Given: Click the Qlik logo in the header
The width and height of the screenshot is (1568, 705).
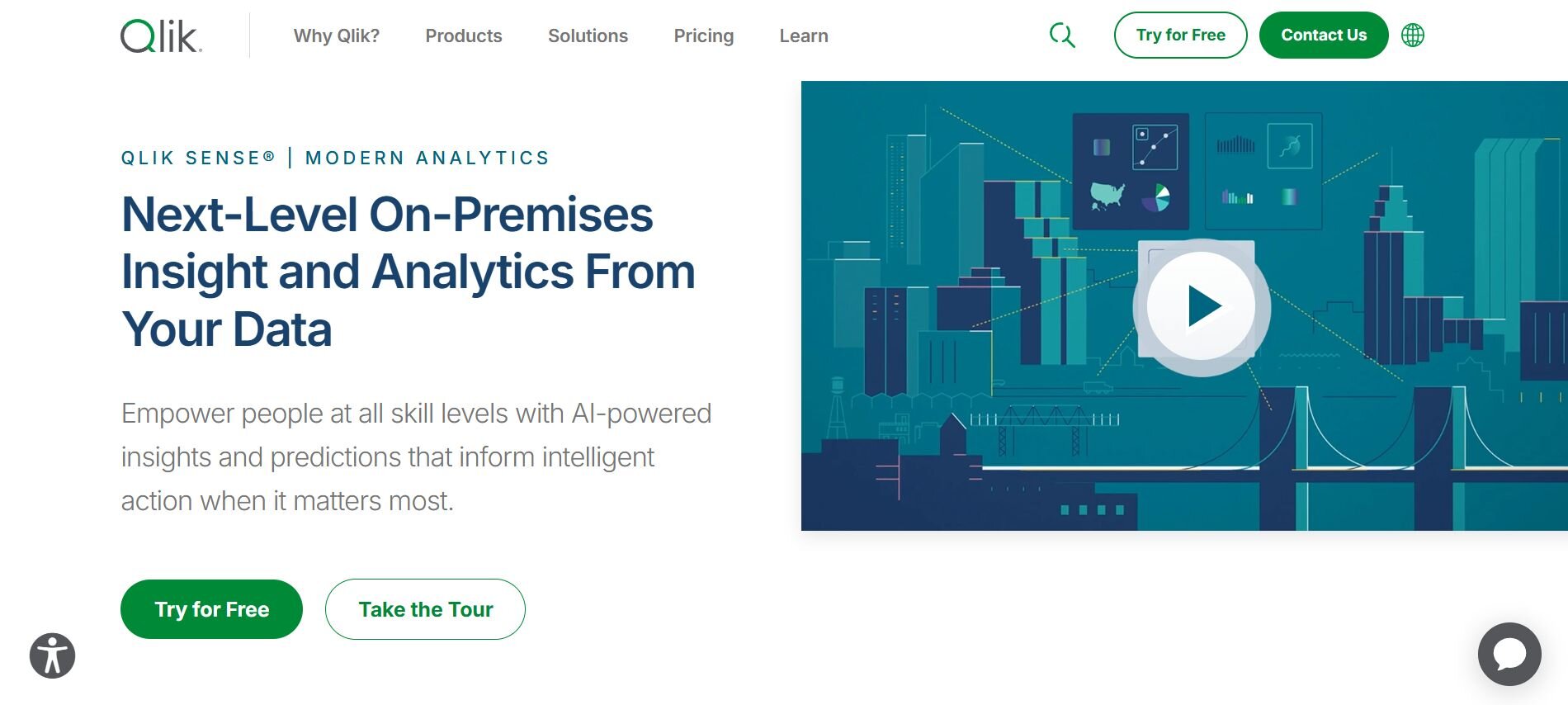Looking at the screenshot, I should pos(162,36).
